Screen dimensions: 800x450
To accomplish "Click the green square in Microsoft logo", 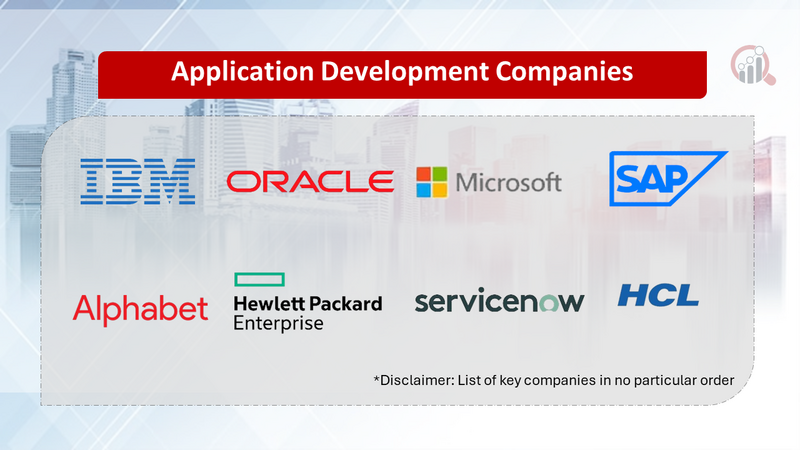I will pyautogui.click(x=440, y=175).
